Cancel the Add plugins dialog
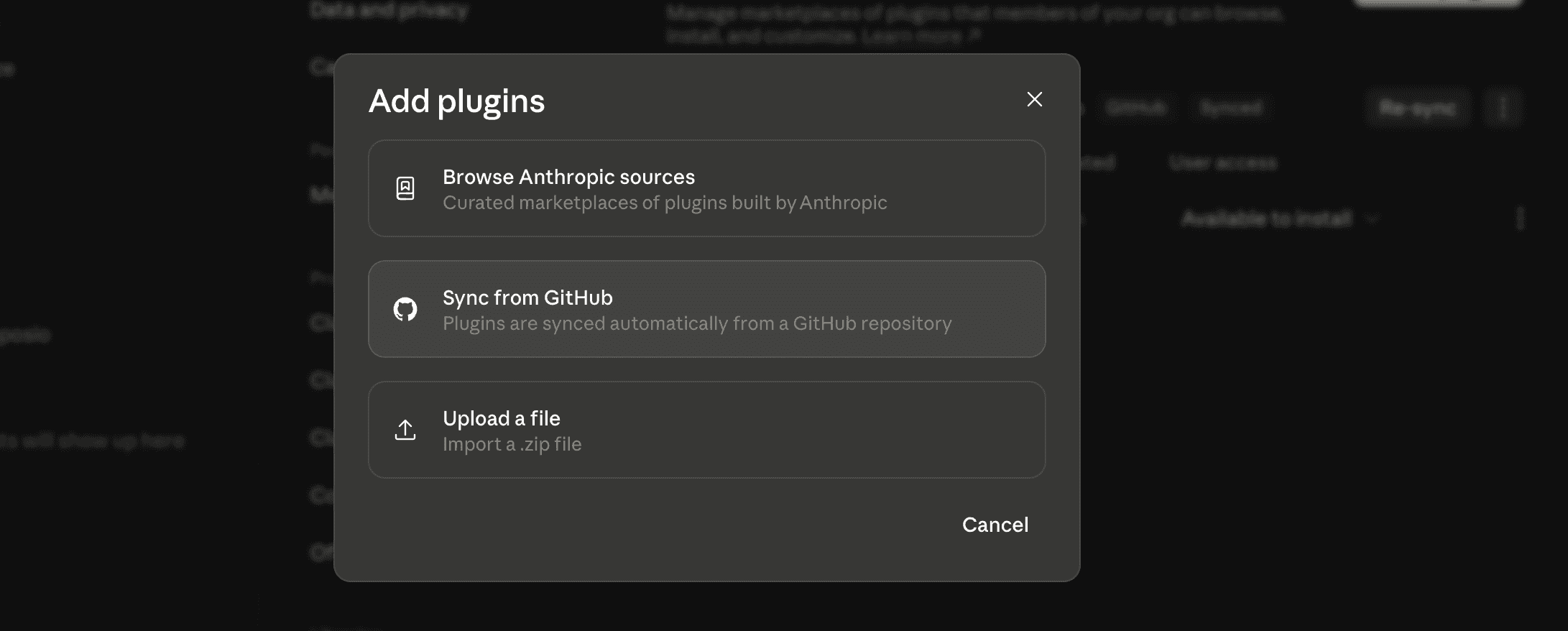The image size is (1568, 631). click(995, 525)
